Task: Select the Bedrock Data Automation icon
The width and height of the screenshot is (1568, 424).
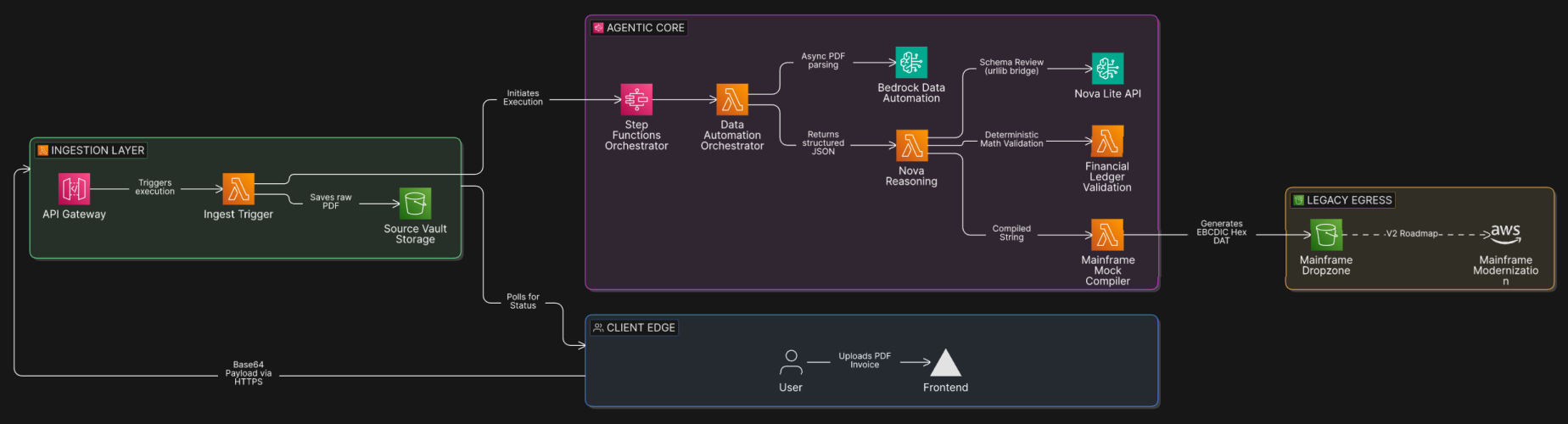Action: pyautogui.click(x=911, y=63)
